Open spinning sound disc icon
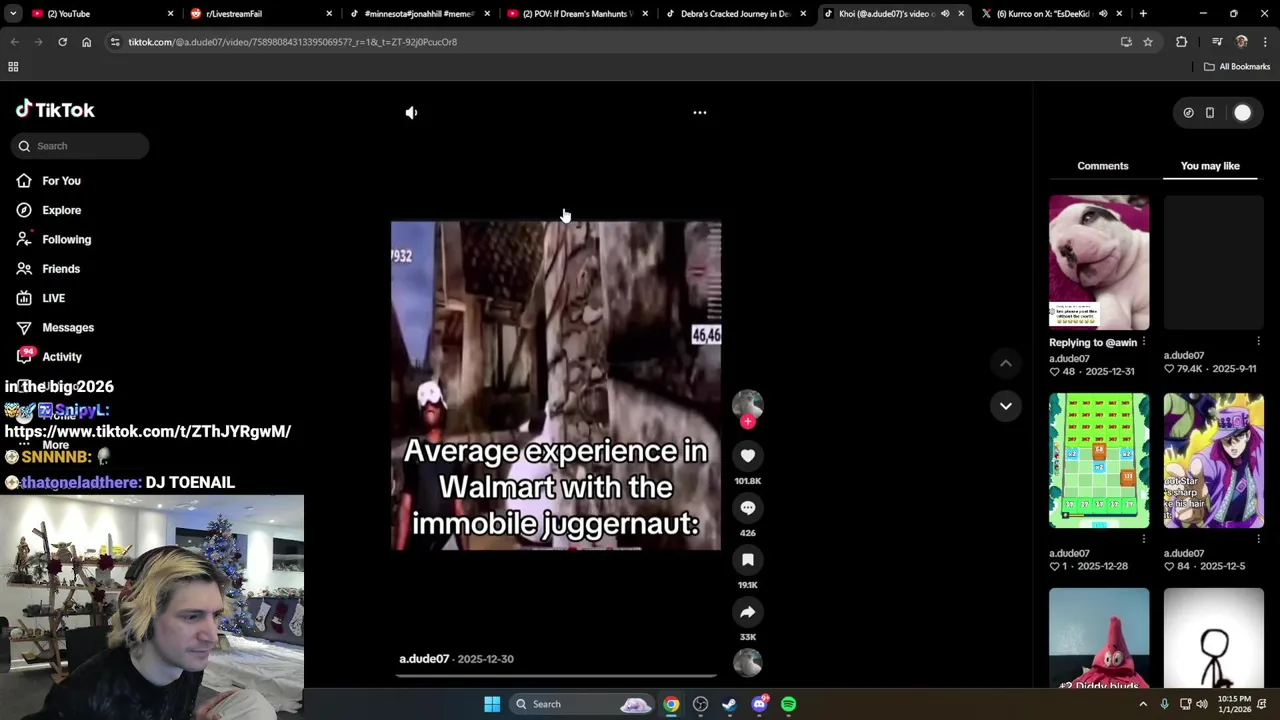 pyautogui.click(x=748, y=662)
